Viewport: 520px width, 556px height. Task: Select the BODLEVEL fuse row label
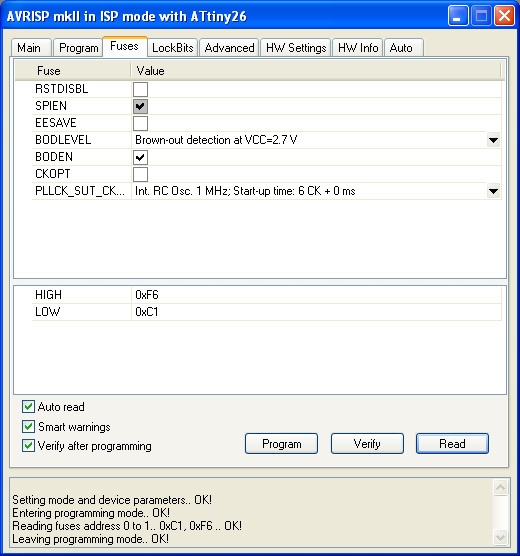click(x=63, y=140)
